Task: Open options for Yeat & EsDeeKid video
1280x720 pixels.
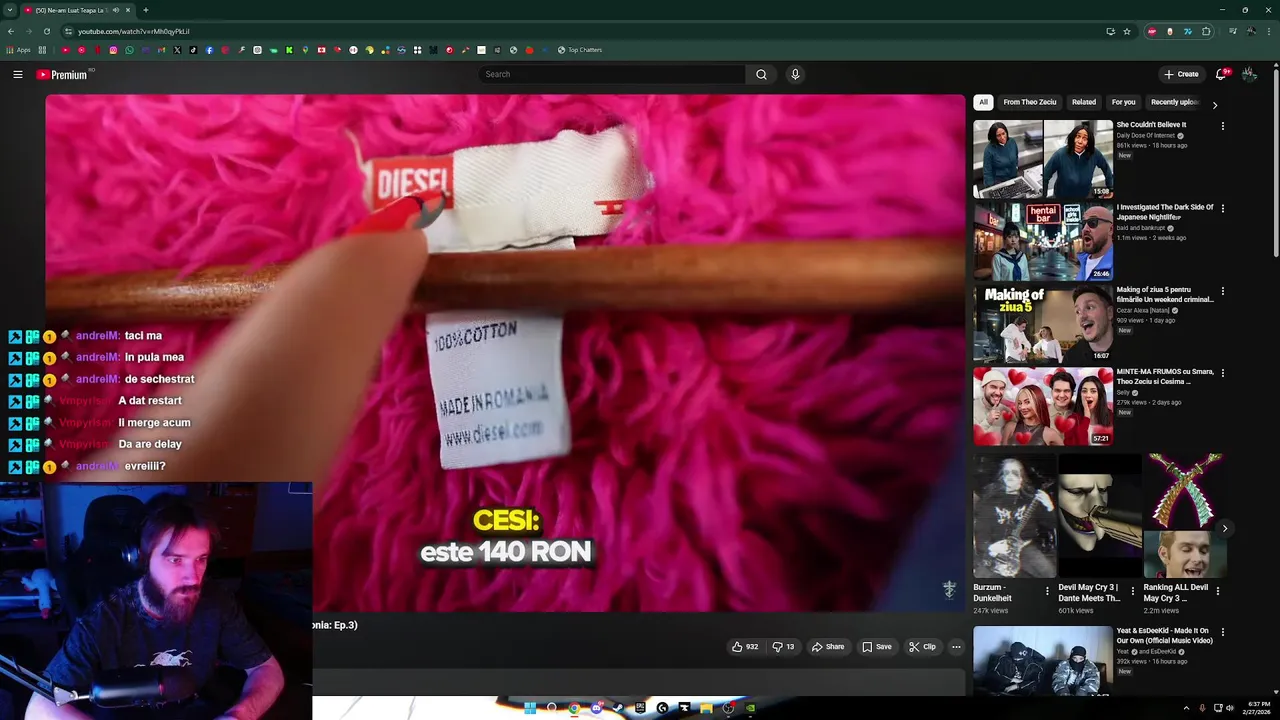Action: [x=1222, y=633]
